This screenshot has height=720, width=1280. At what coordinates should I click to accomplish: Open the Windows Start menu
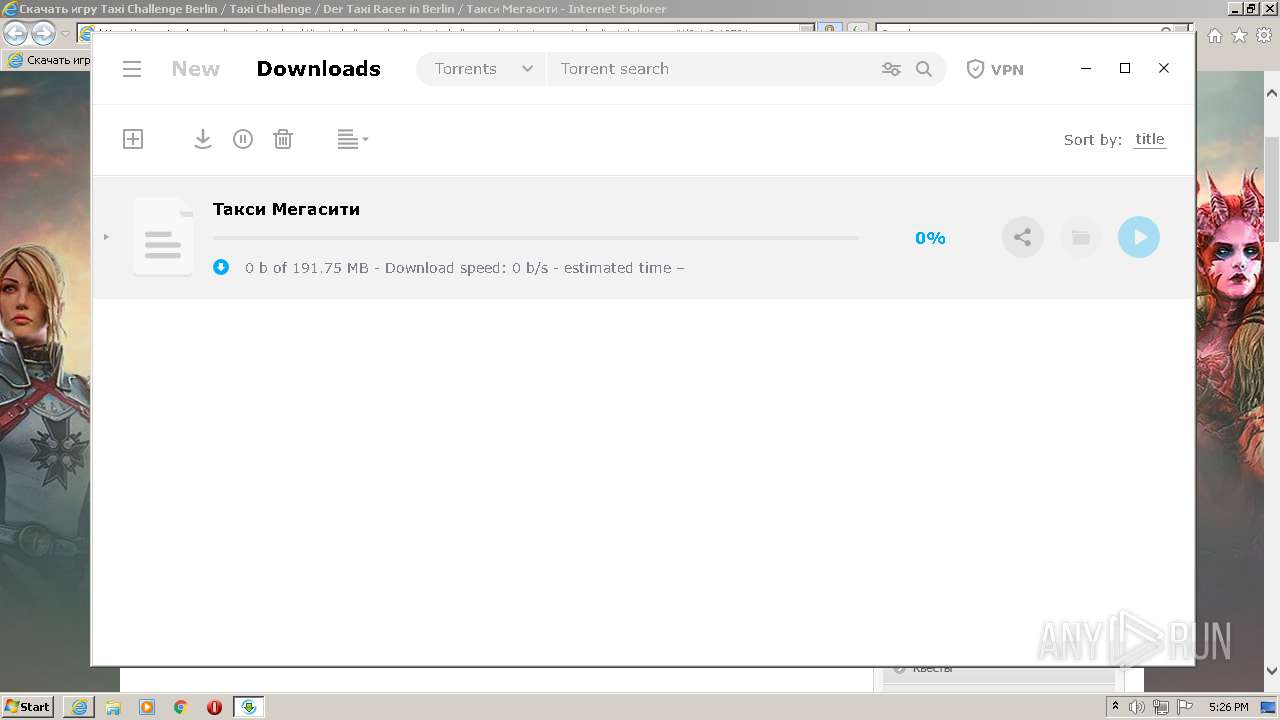click(x=28, y=707)
